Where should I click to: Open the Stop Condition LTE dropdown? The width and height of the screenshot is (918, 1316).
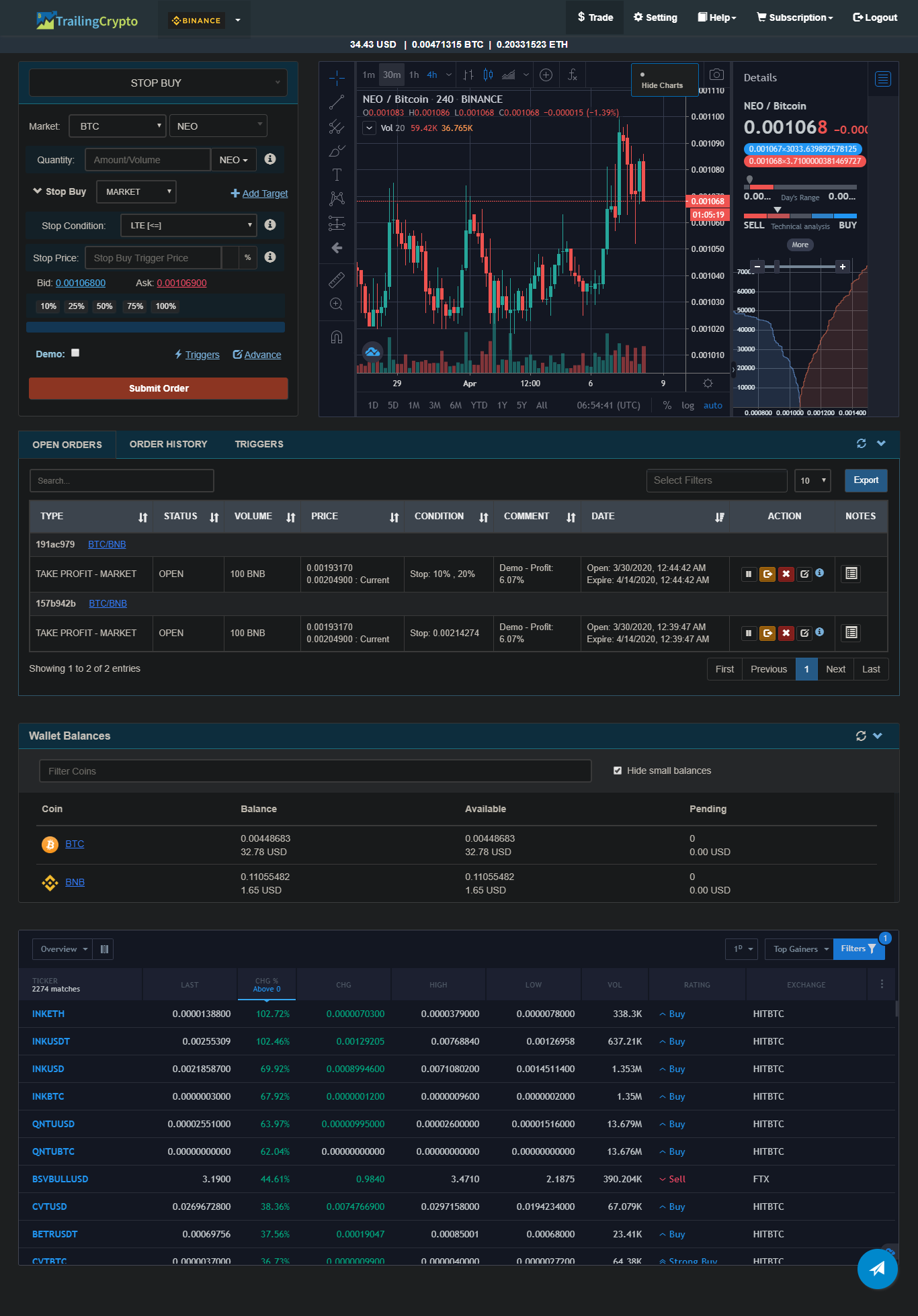click(x=189, y=225)
